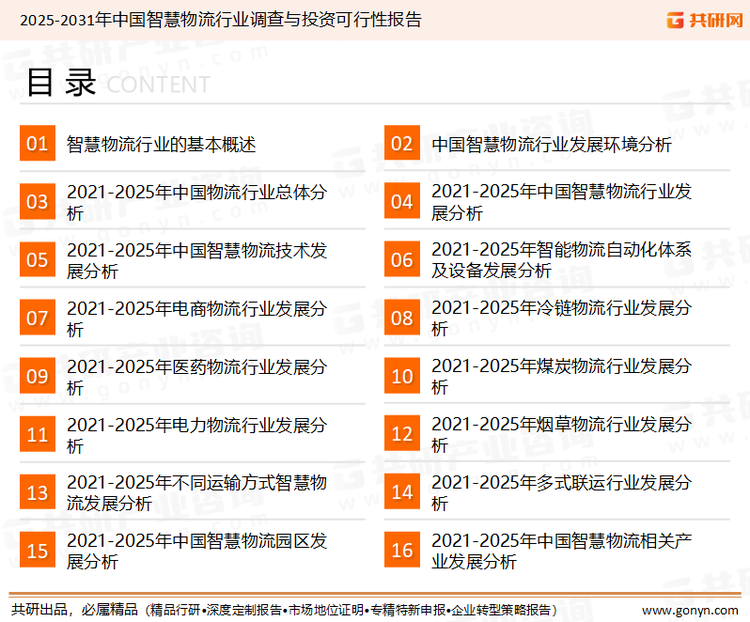
Task: Click the footer slogan 共研出品，必属精品
Action: 75,610
